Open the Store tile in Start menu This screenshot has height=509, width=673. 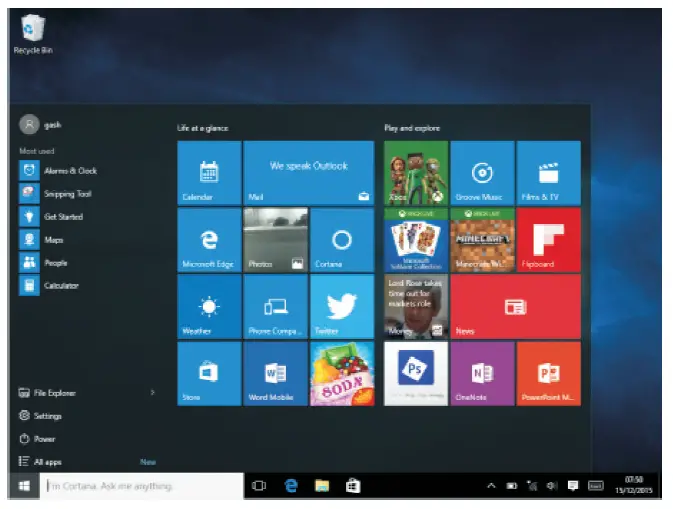[x=209, y=373]
